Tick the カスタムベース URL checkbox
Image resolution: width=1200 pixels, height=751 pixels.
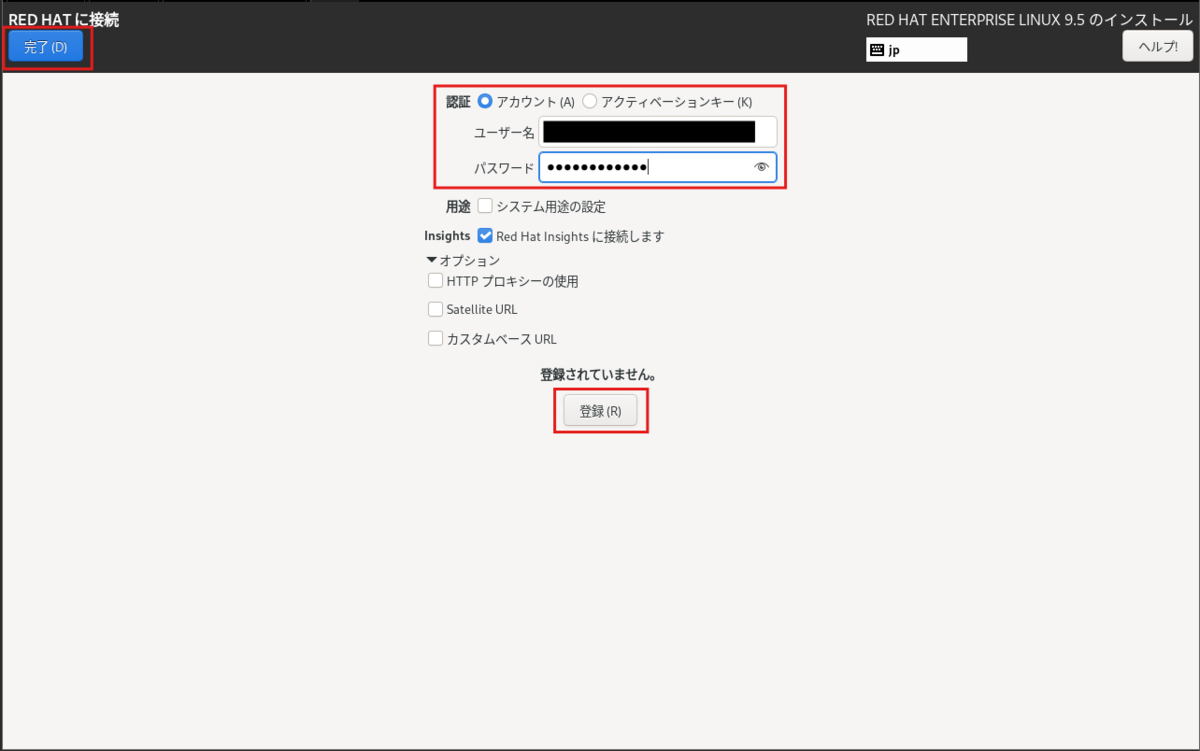pos(435,338)
